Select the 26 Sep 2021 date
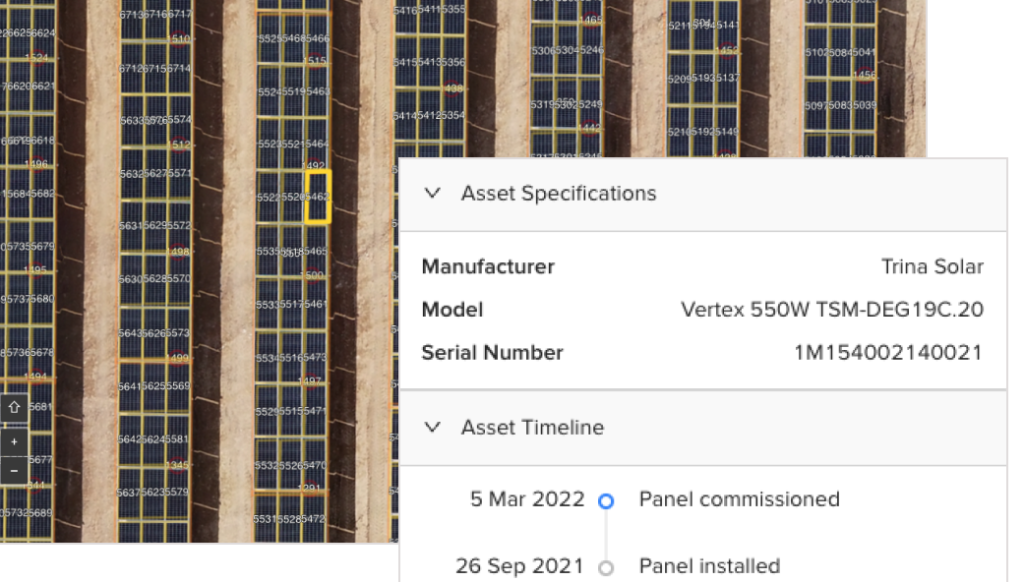The width and height of the screenshot is (1024, 582). 519,566
